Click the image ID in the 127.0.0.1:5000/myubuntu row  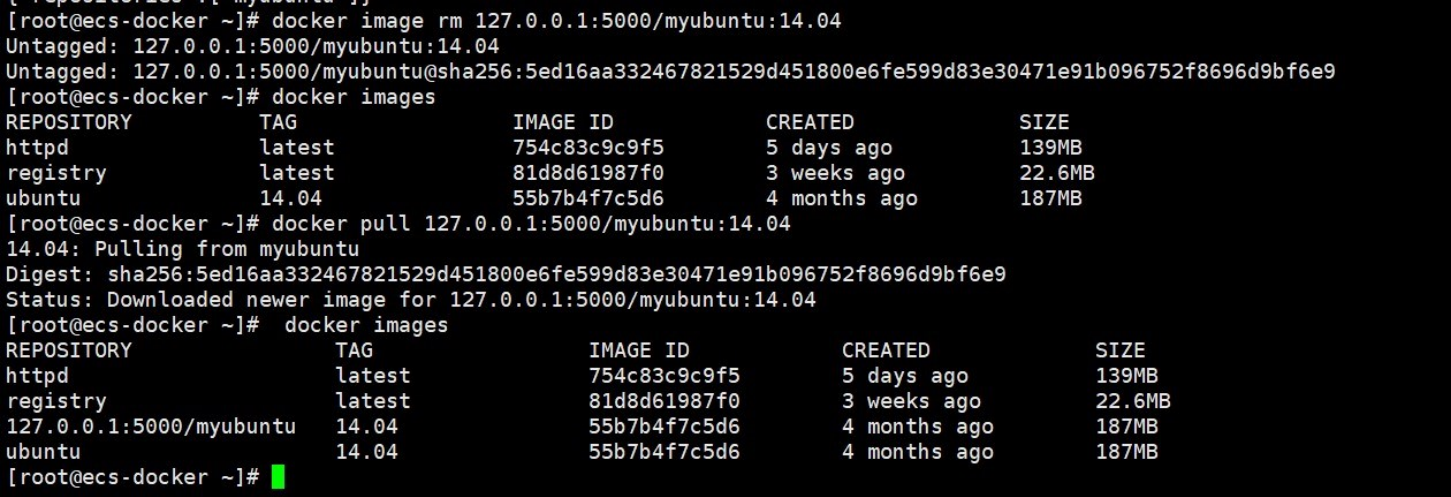(x=664, y=427)
